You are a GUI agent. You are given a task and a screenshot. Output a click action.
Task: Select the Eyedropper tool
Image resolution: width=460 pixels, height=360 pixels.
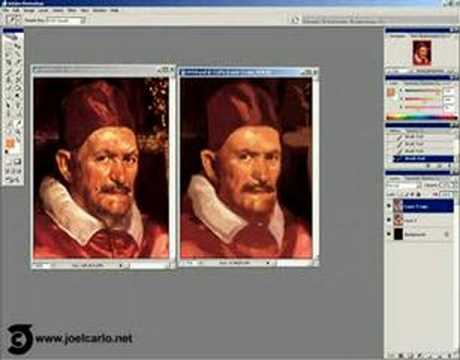18,122
